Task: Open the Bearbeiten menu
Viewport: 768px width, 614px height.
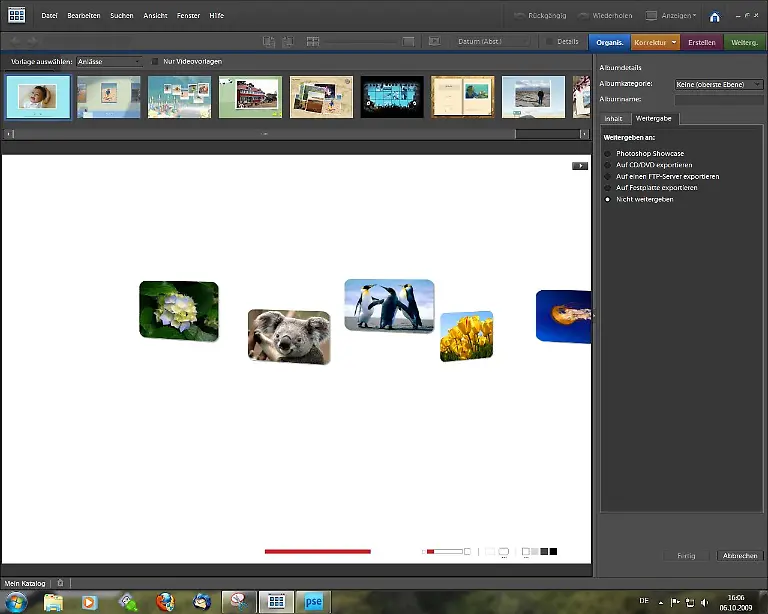Action: point(84,16)
